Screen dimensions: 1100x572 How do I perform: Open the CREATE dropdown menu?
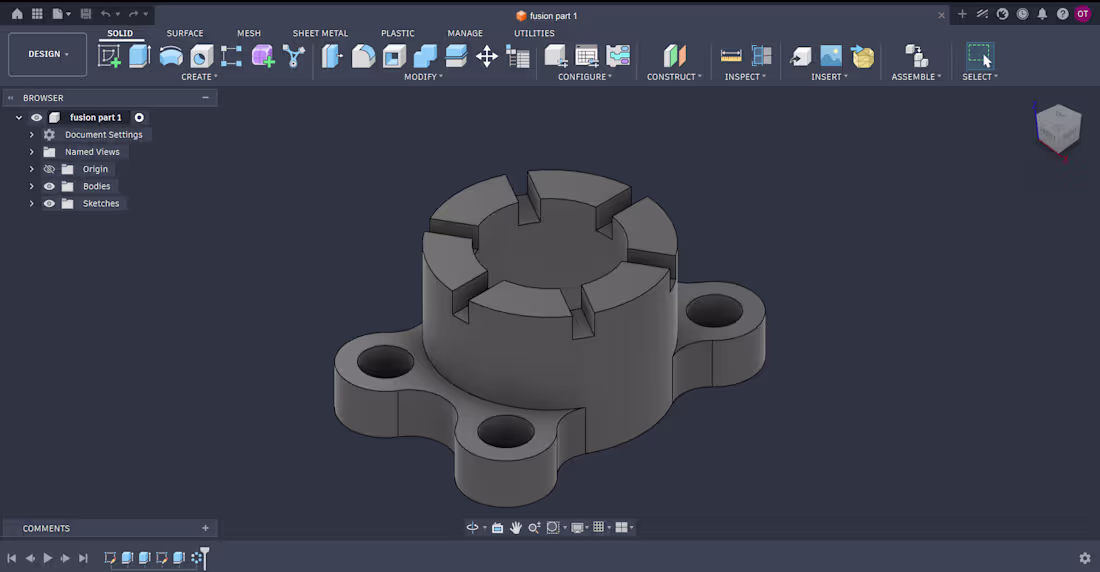pos(199,77)
